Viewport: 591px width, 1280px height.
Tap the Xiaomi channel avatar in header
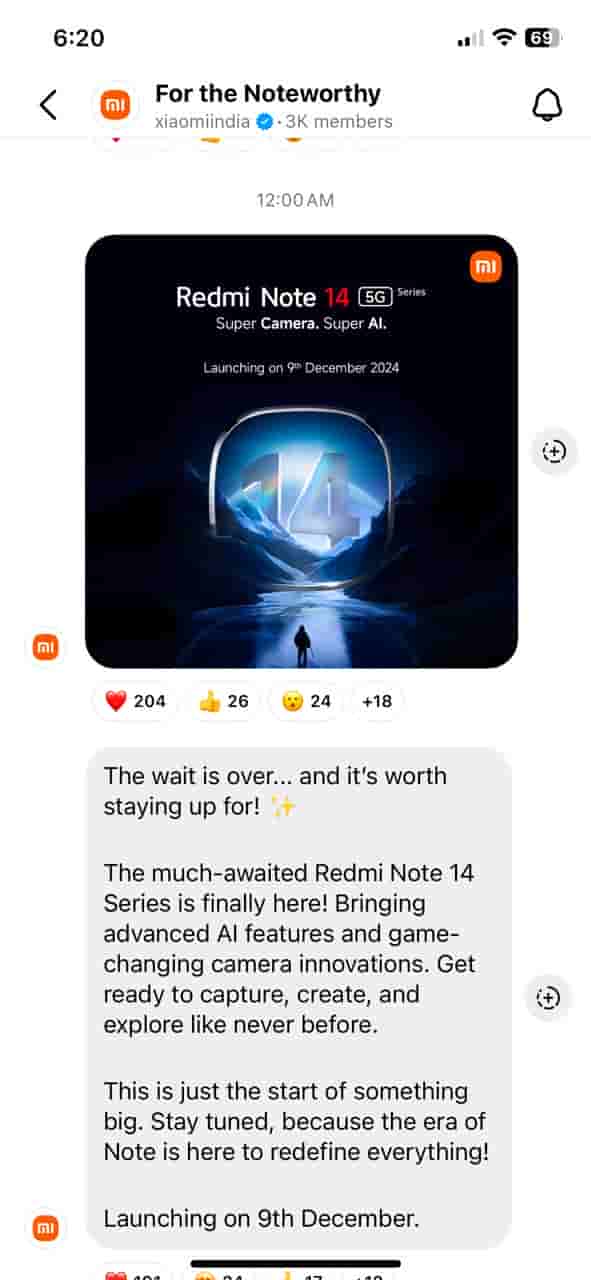pyautogui.click(x=115, y=105)
